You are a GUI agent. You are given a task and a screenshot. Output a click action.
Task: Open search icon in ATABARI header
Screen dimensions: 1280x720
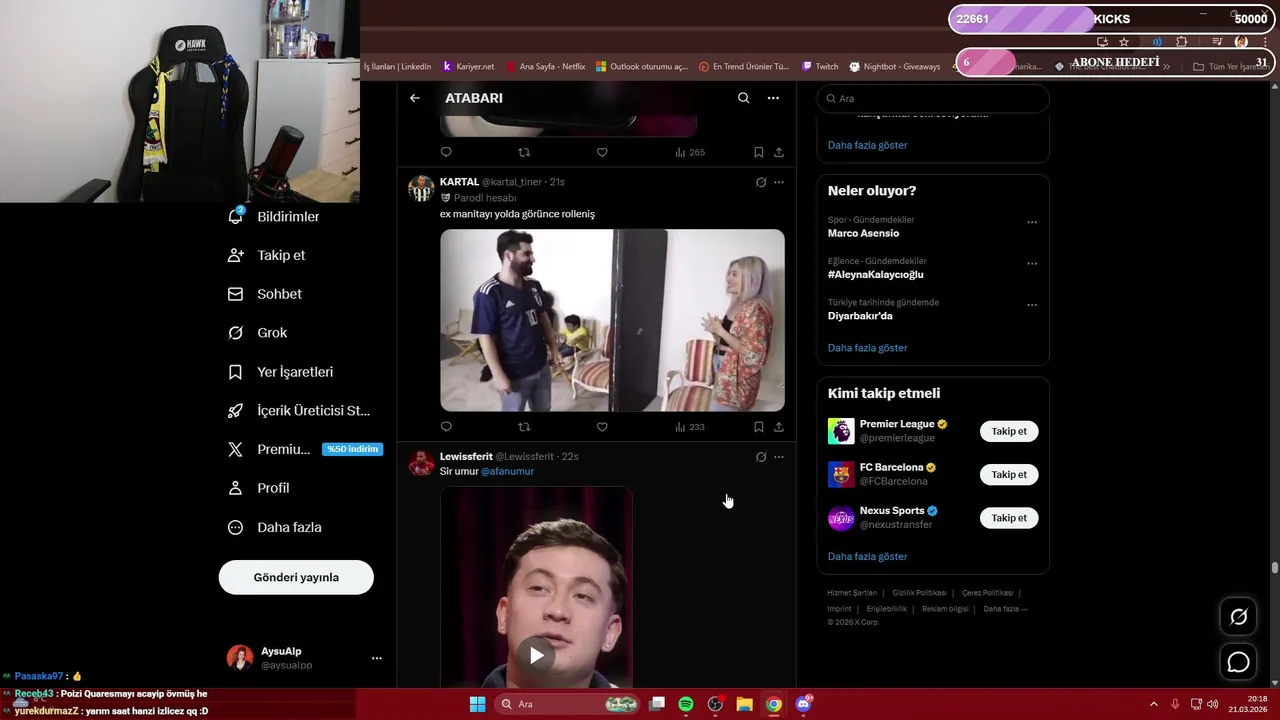coord(743,98)
